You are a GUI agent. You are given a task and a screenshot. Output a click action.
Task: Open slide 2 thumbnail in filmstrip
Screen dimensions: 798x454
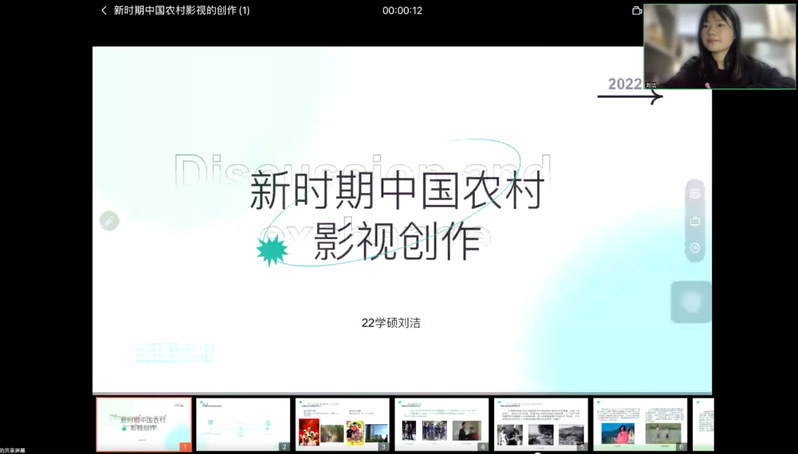point(243,424)
